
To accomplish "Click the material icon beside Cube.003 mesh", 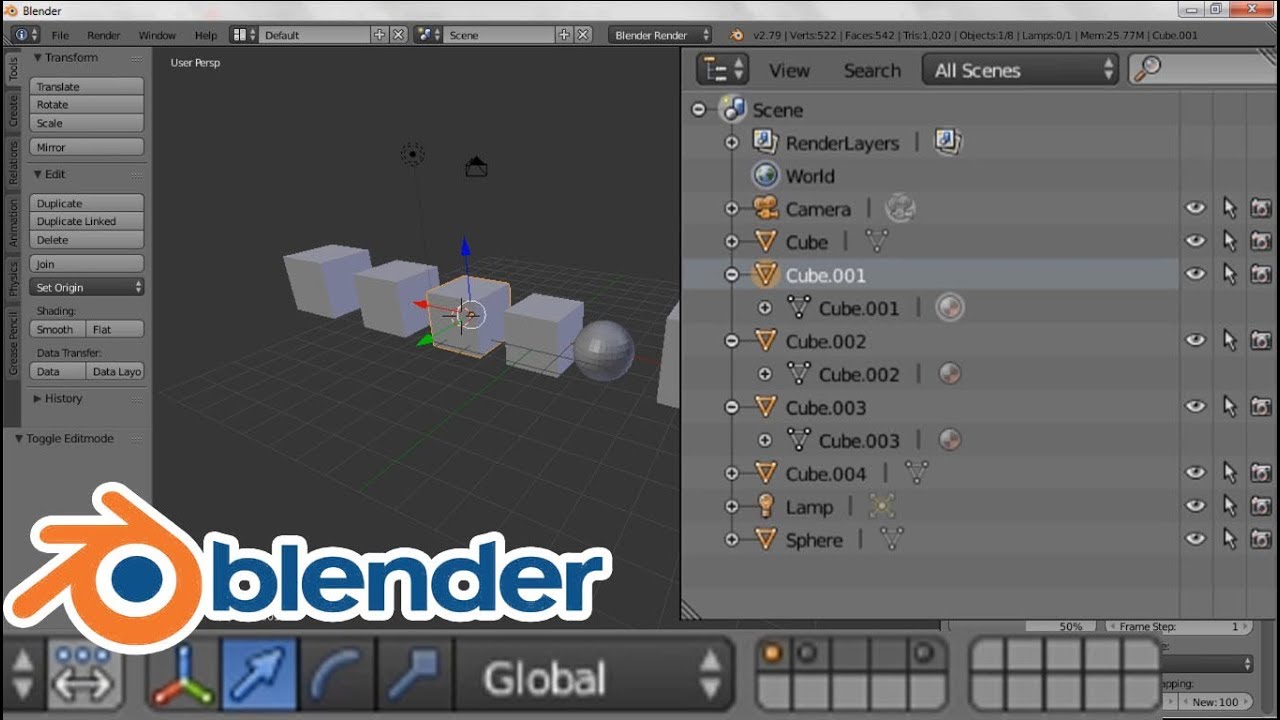I will pyautogui.click(x=951, y=440).
